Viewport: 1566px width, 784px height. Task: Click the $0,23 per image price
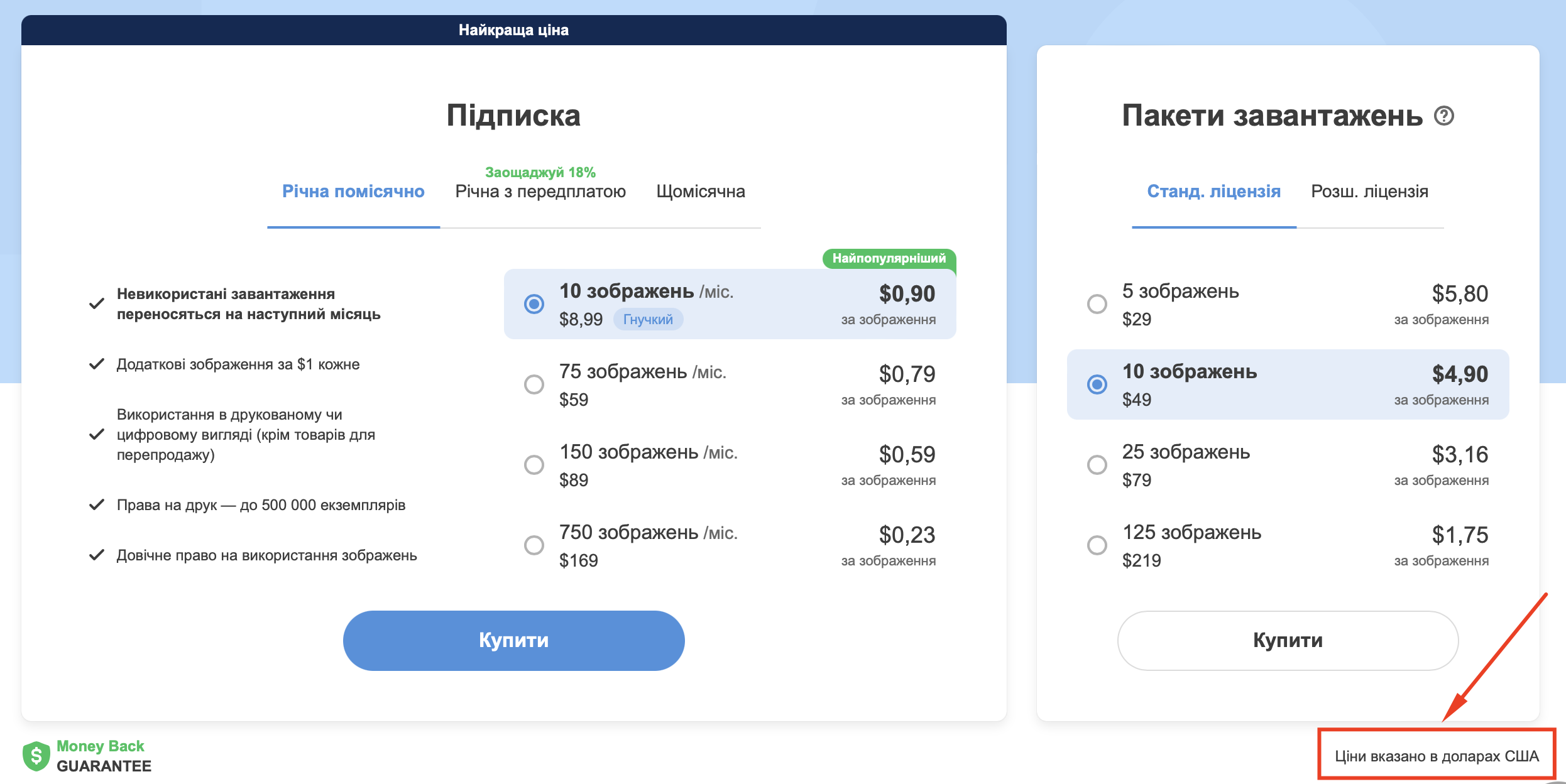(907, 535)
